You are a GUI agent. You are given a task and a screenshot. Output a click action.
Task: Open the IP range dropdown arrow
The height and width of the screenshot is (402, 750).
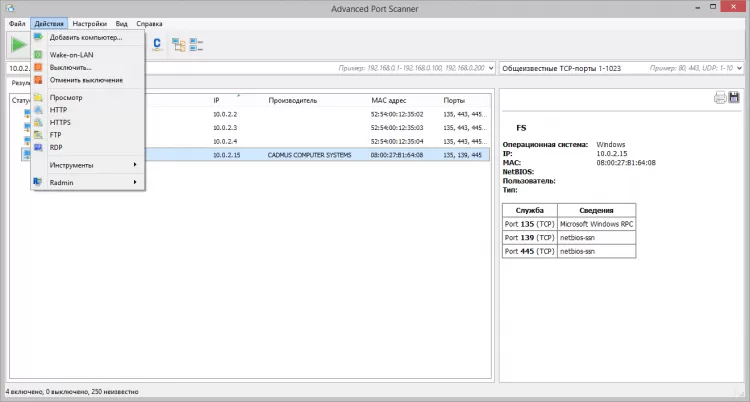pos(490,68)
